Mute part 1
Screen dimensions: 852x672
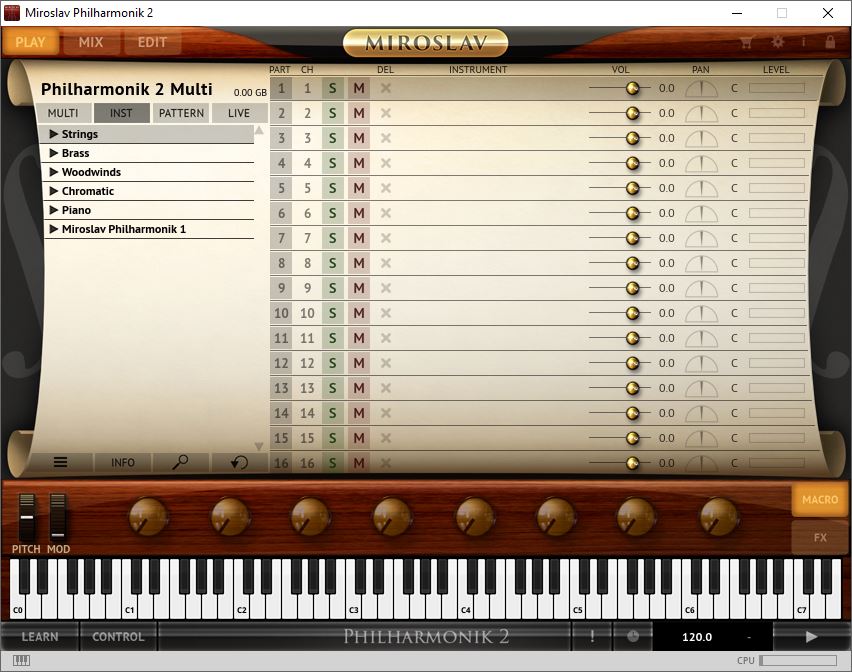tap(359, 88)
